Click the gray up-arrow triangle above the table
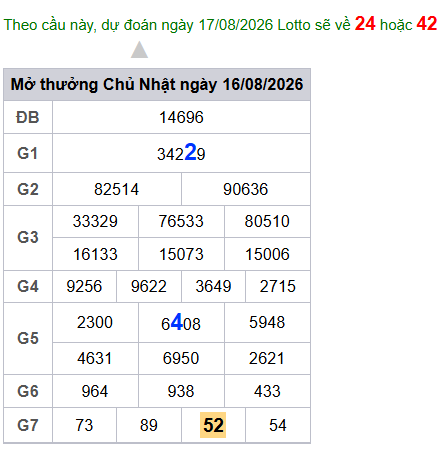443x450 pixels. pyautogui.click(x=139, y=50)
